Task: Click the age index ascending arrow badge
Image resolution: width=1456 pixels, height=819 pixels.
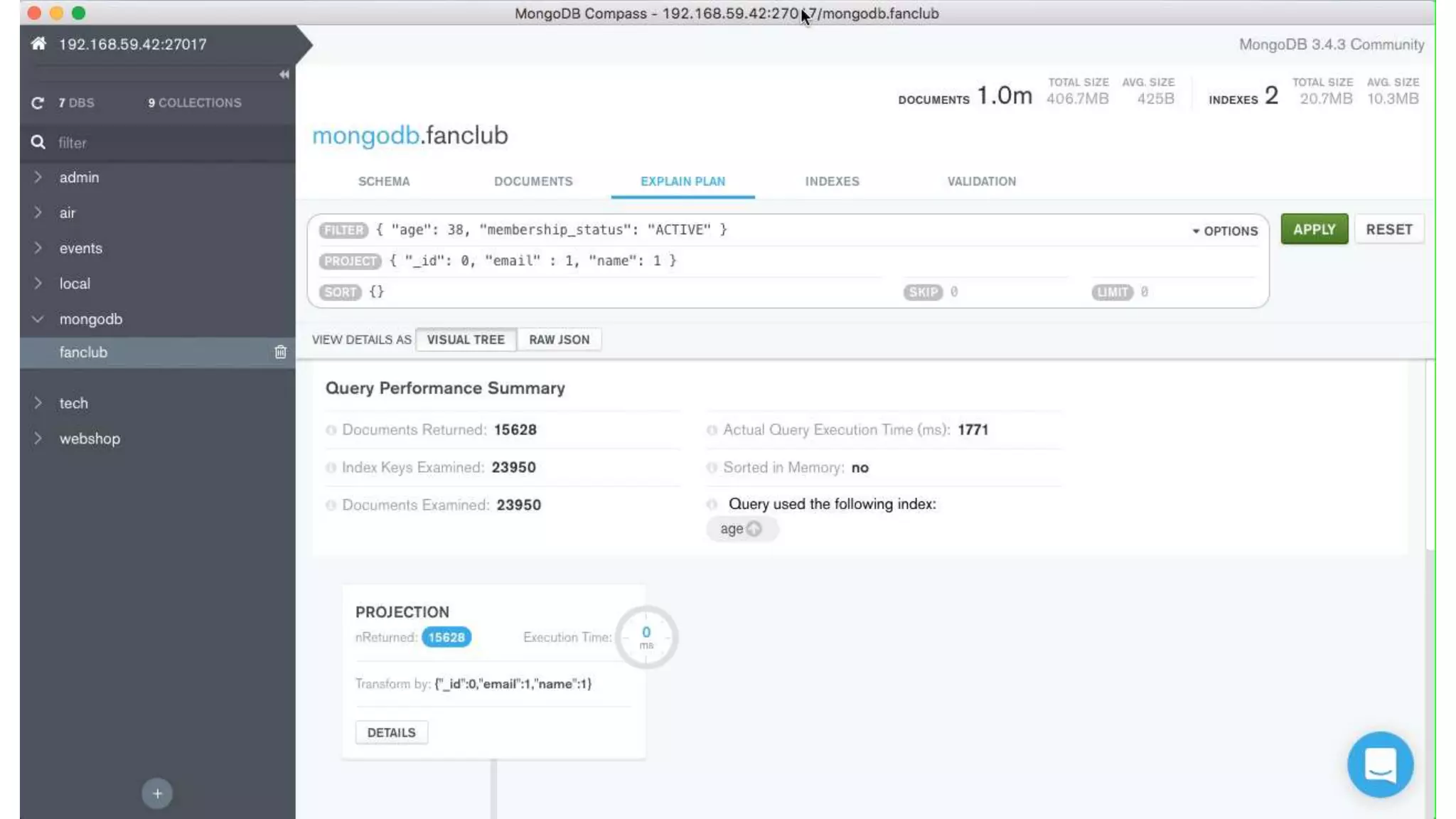Action: (x=754, y=528)
